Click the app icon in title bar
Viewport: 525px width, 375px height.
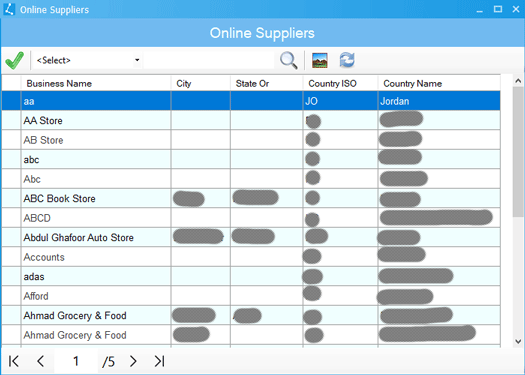tap(9, 9)
